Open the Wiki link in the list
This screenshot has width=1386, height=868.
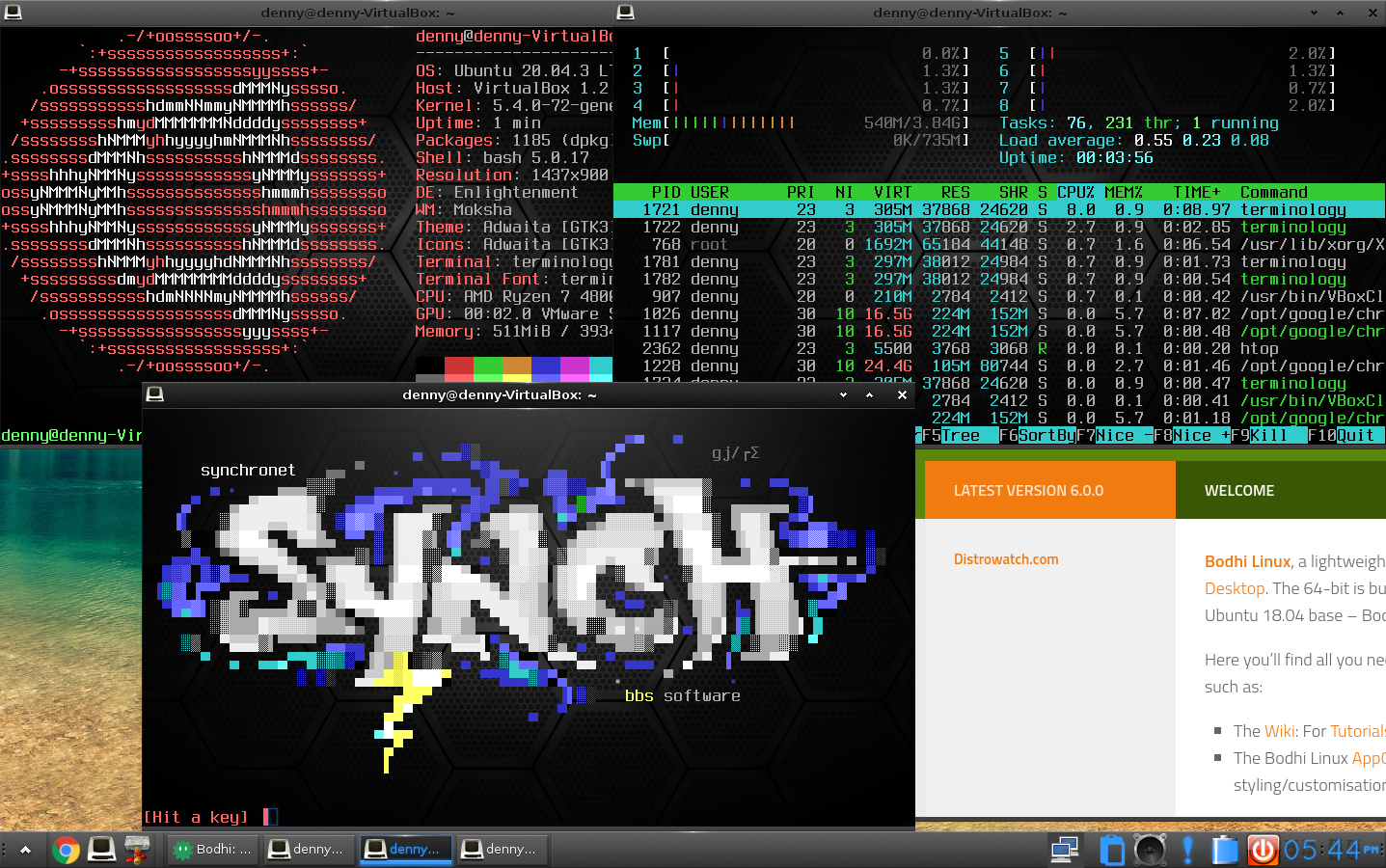[1279, 731]
